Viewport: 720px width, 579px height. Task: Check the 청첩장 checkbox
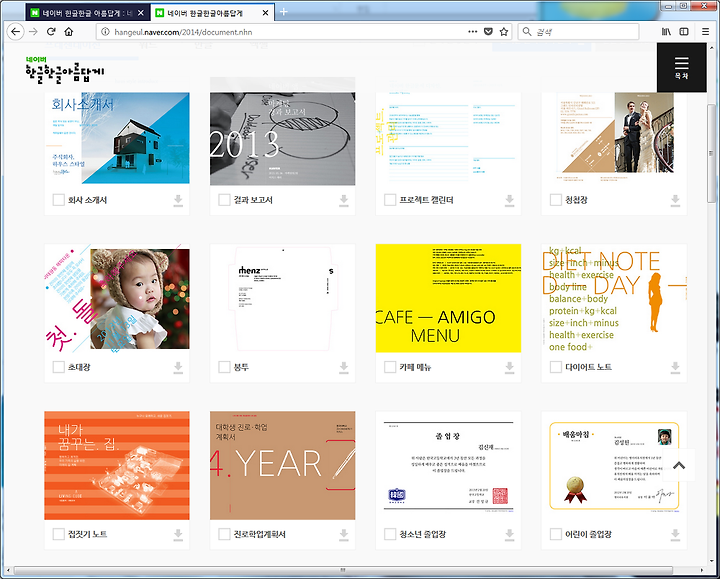(556, 200)
